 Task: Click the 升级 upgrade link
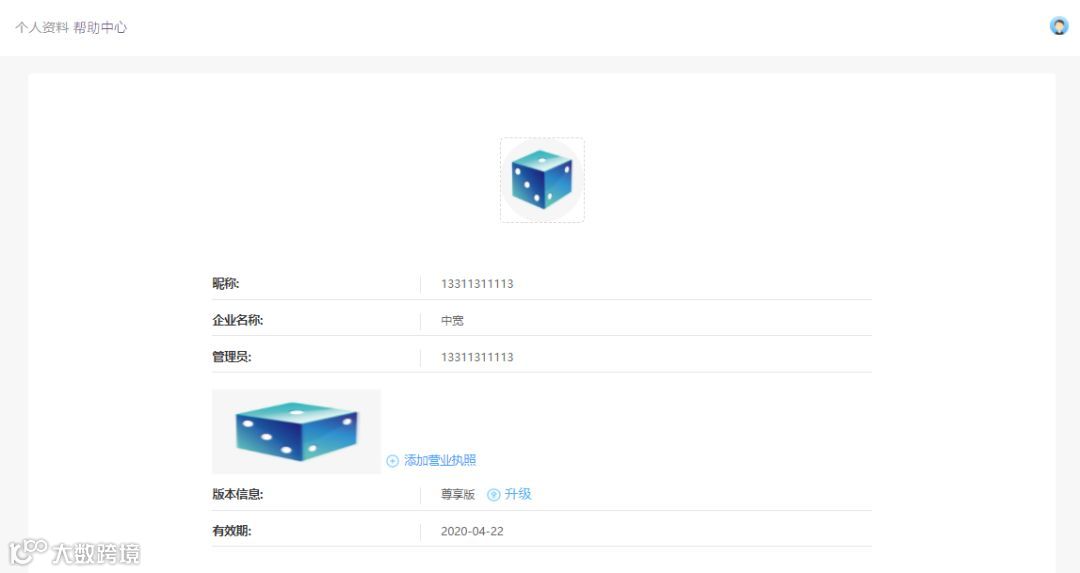coord(518,494)
